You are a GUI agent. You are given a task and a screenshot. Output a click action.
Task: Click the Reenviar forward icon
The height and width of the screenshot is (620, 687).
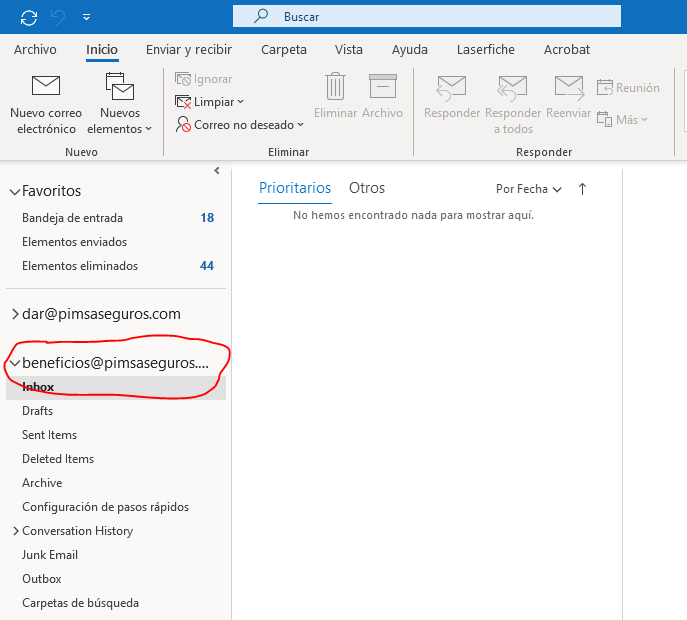click(x=569, y=88)
